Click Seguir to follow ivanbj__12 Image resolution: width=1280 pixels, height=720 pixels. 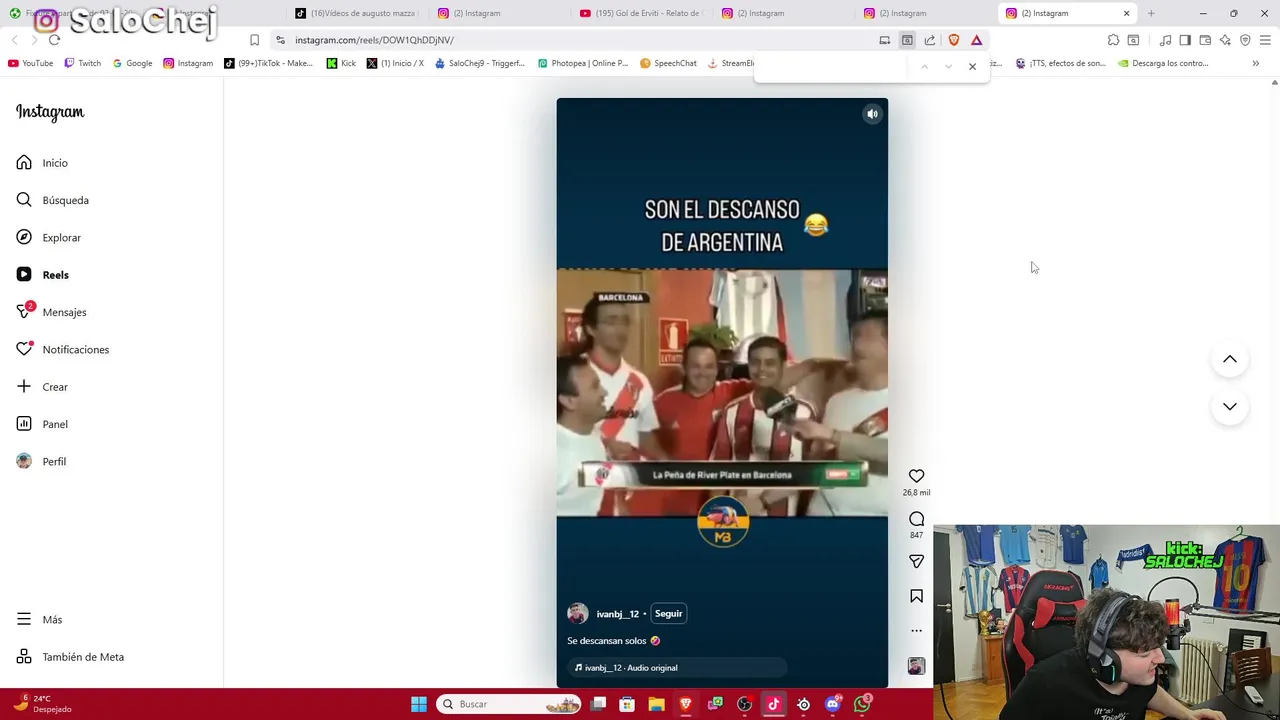(668, 614)
